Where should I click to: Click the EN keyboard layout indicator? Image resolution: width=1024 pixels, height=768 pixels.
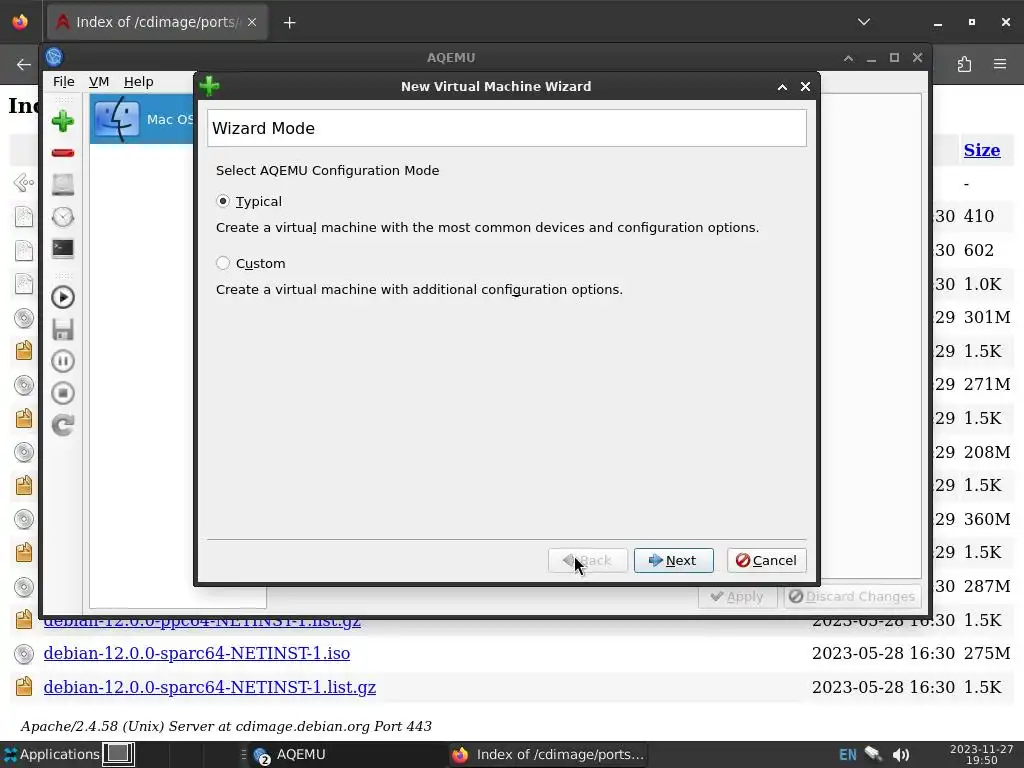[848, 755]
